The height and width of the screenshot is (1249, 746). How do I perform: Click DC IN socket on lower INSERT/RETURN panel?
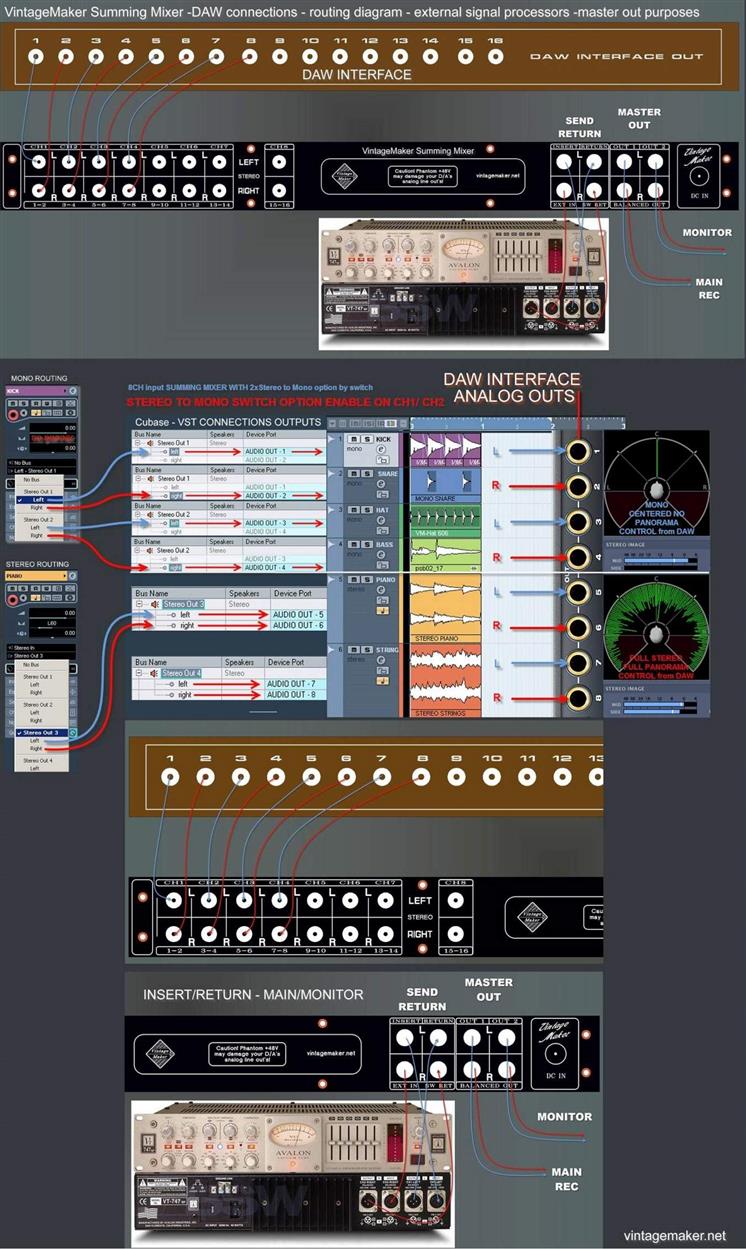(557, 1056)
